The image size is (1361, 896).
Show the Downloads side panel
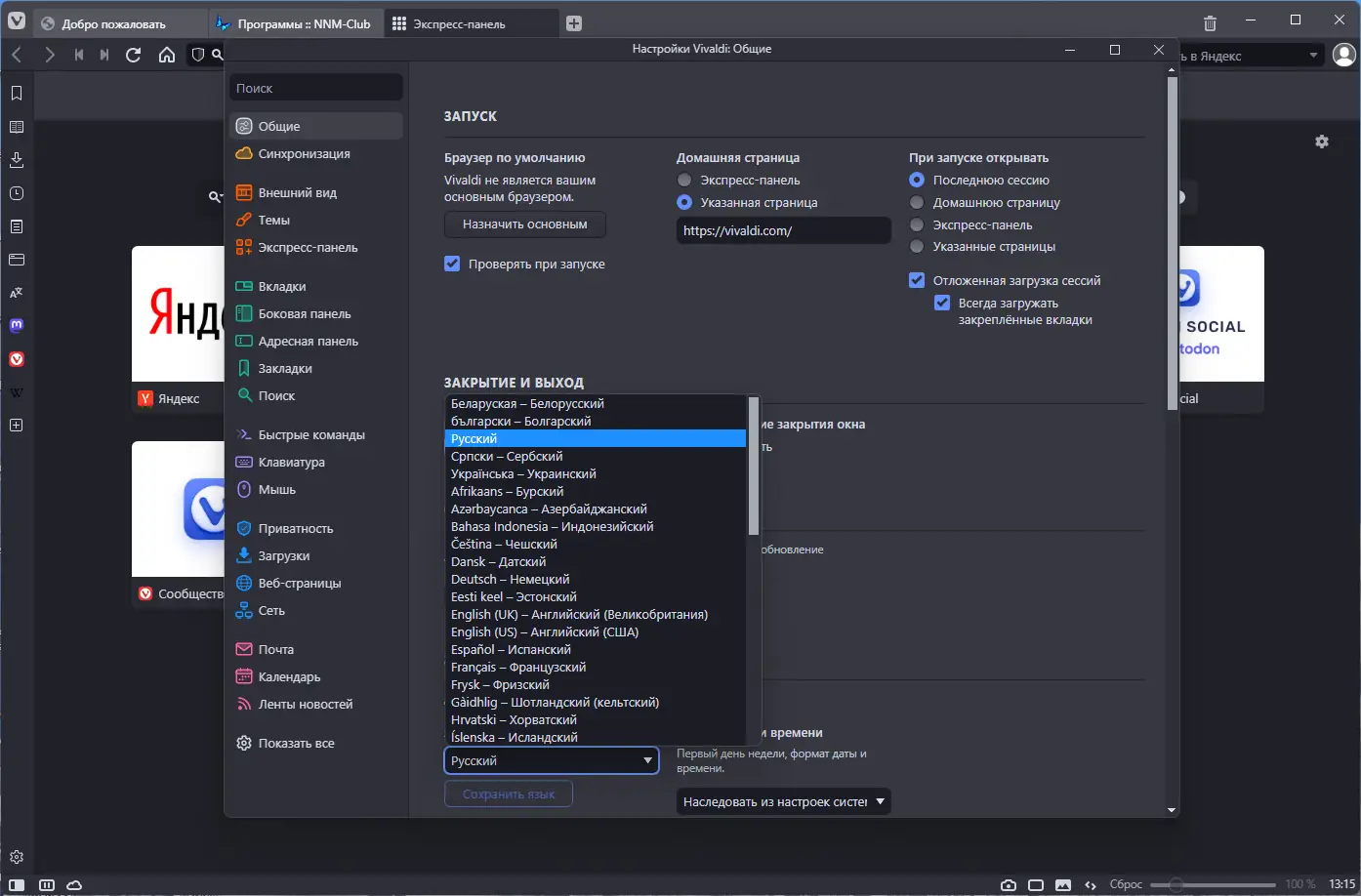coord(17,160)
